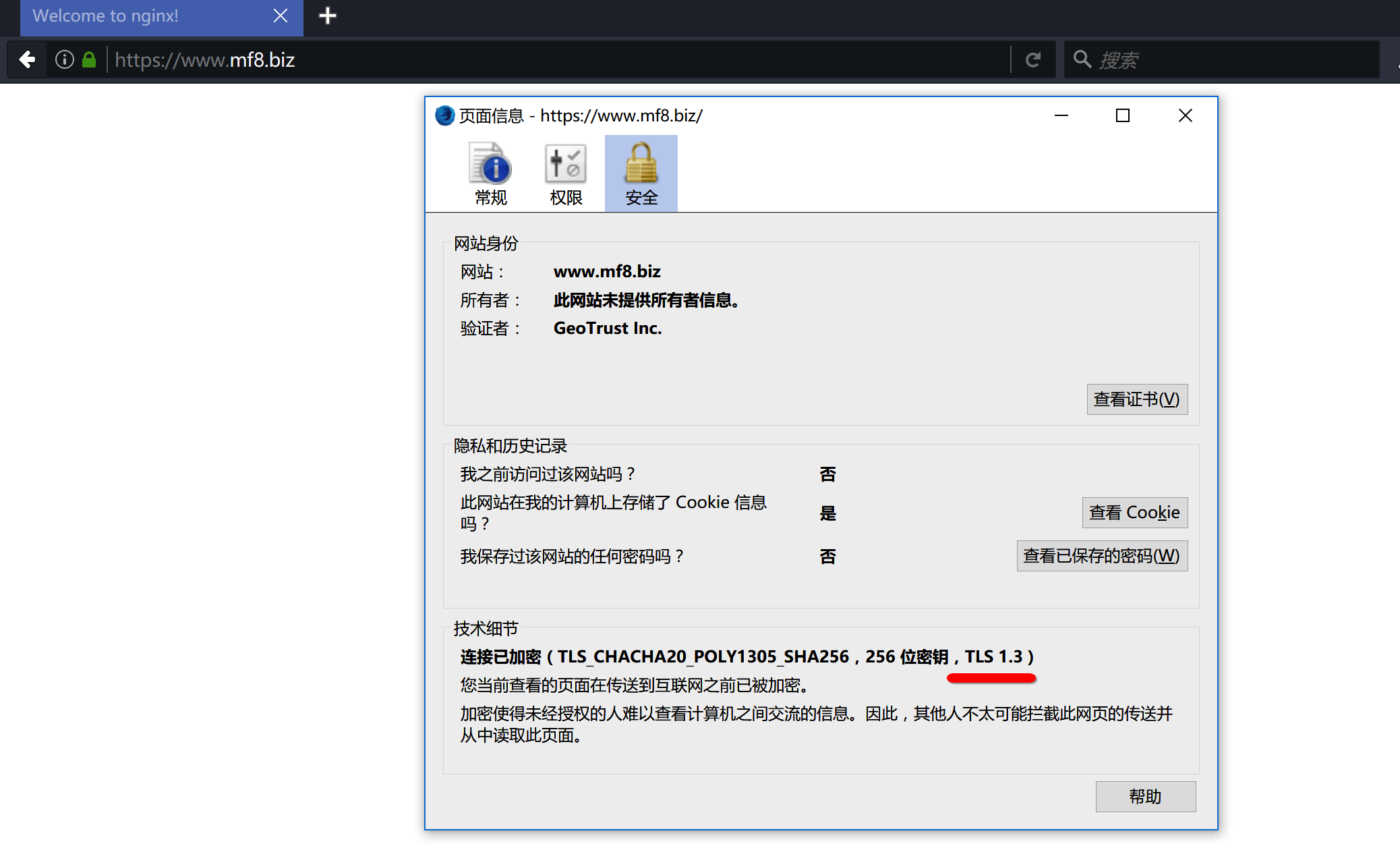Reload the page using the refresh icon
The width and height of the screenshot is (1400, 850).
pos(1033,59)
